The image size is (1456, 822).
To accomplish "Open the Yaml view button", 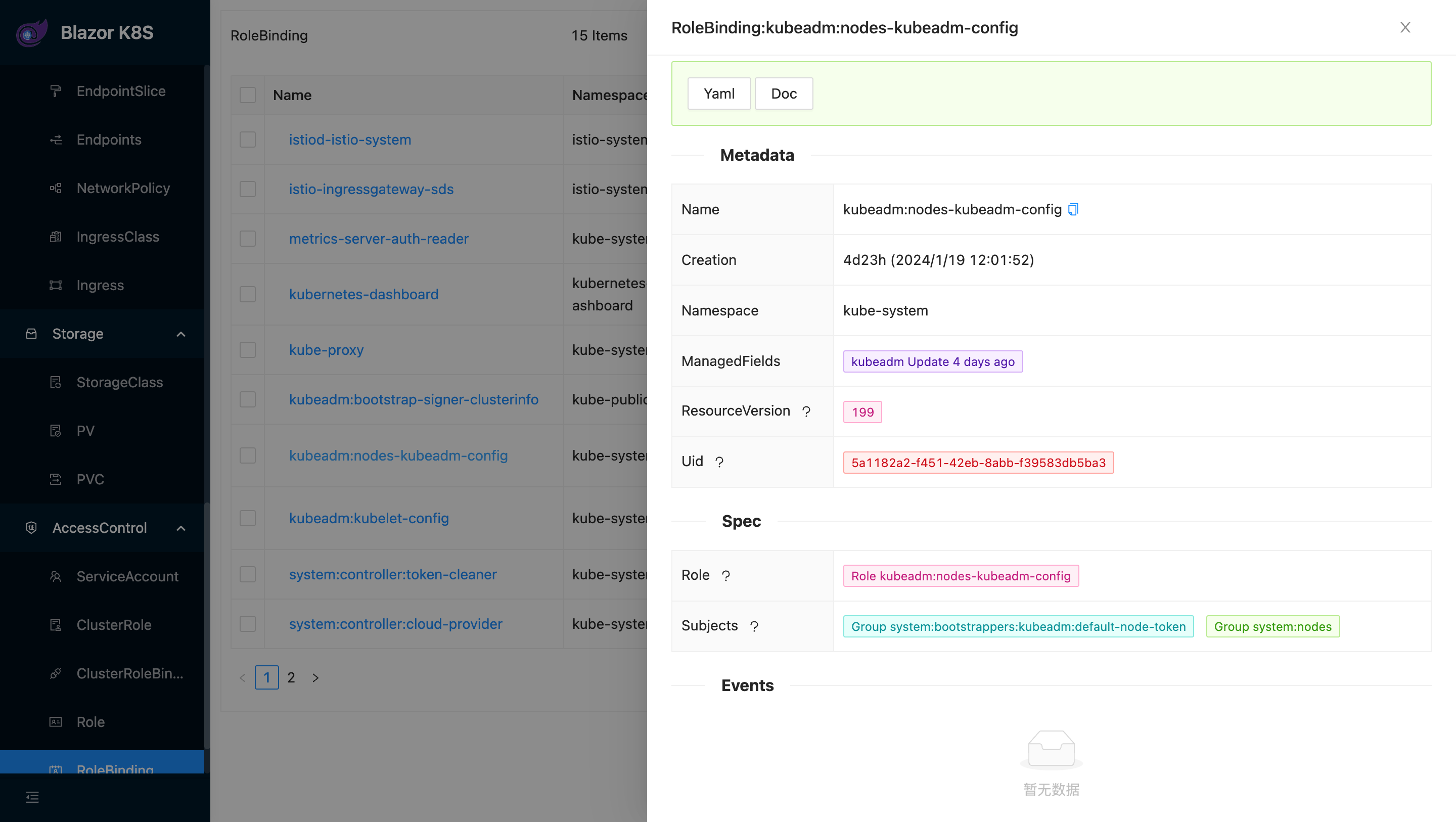I will coord(719,94).
